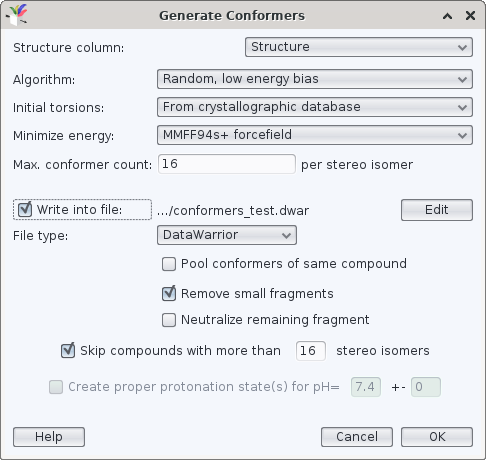Viewport: 486px width, 460px height.
Task: Expand the Algorithm dropdown
Action: click(x=315, y=79)
